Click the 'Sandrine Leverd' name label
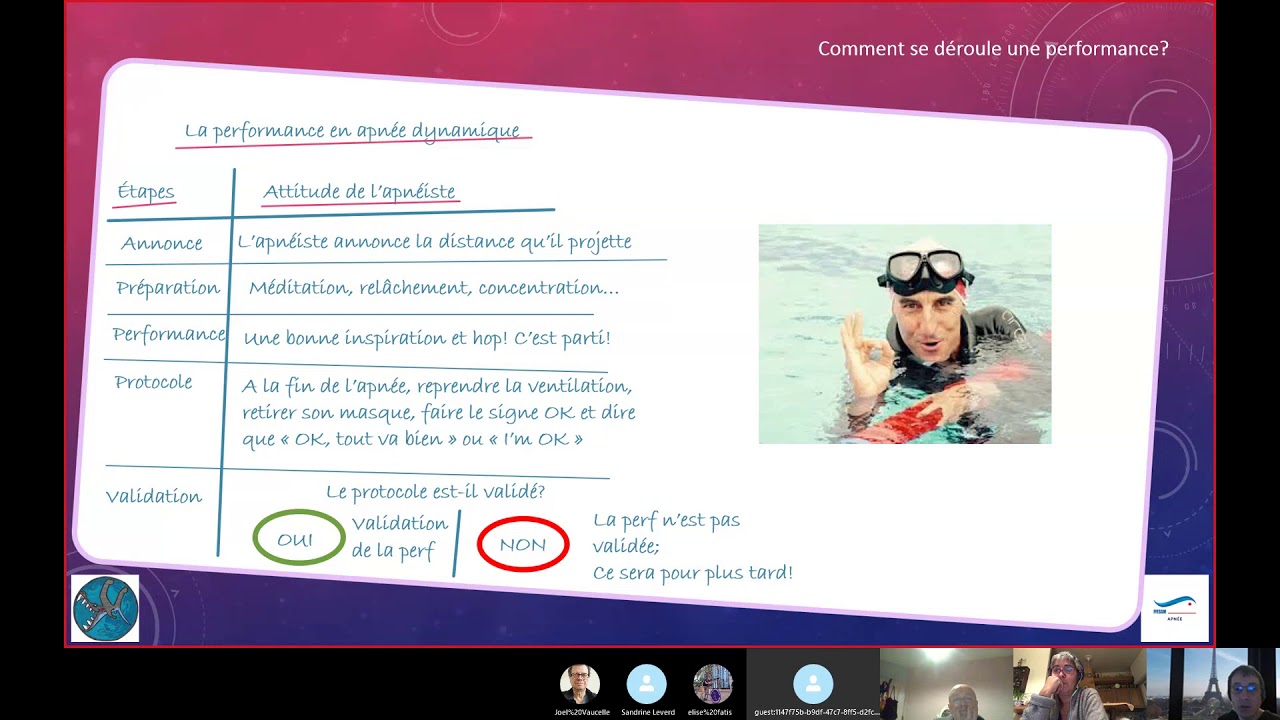 (x=646, y=712)
